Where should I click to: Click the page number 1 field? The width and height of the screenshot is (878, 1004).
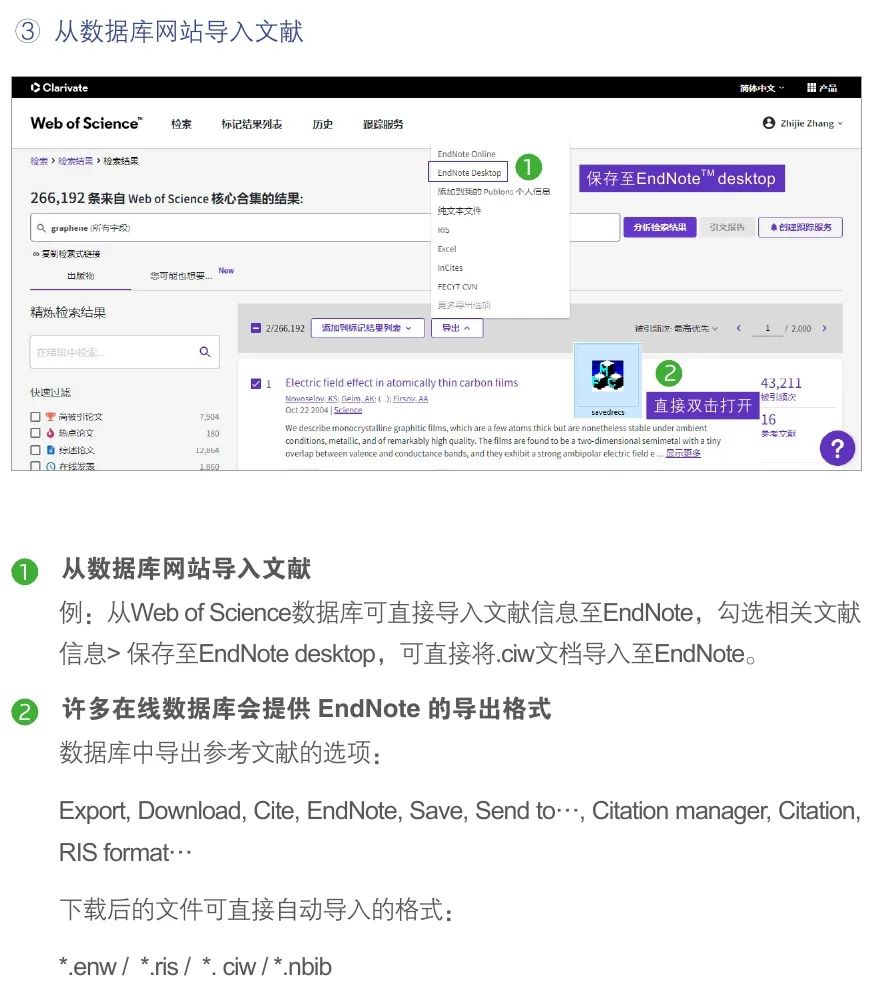[767, 328]
